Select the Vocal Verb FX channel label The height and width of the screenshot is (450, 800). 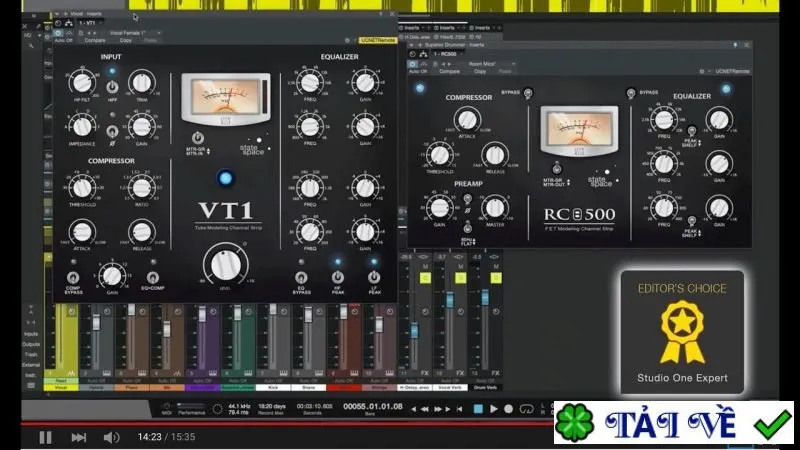450,388
